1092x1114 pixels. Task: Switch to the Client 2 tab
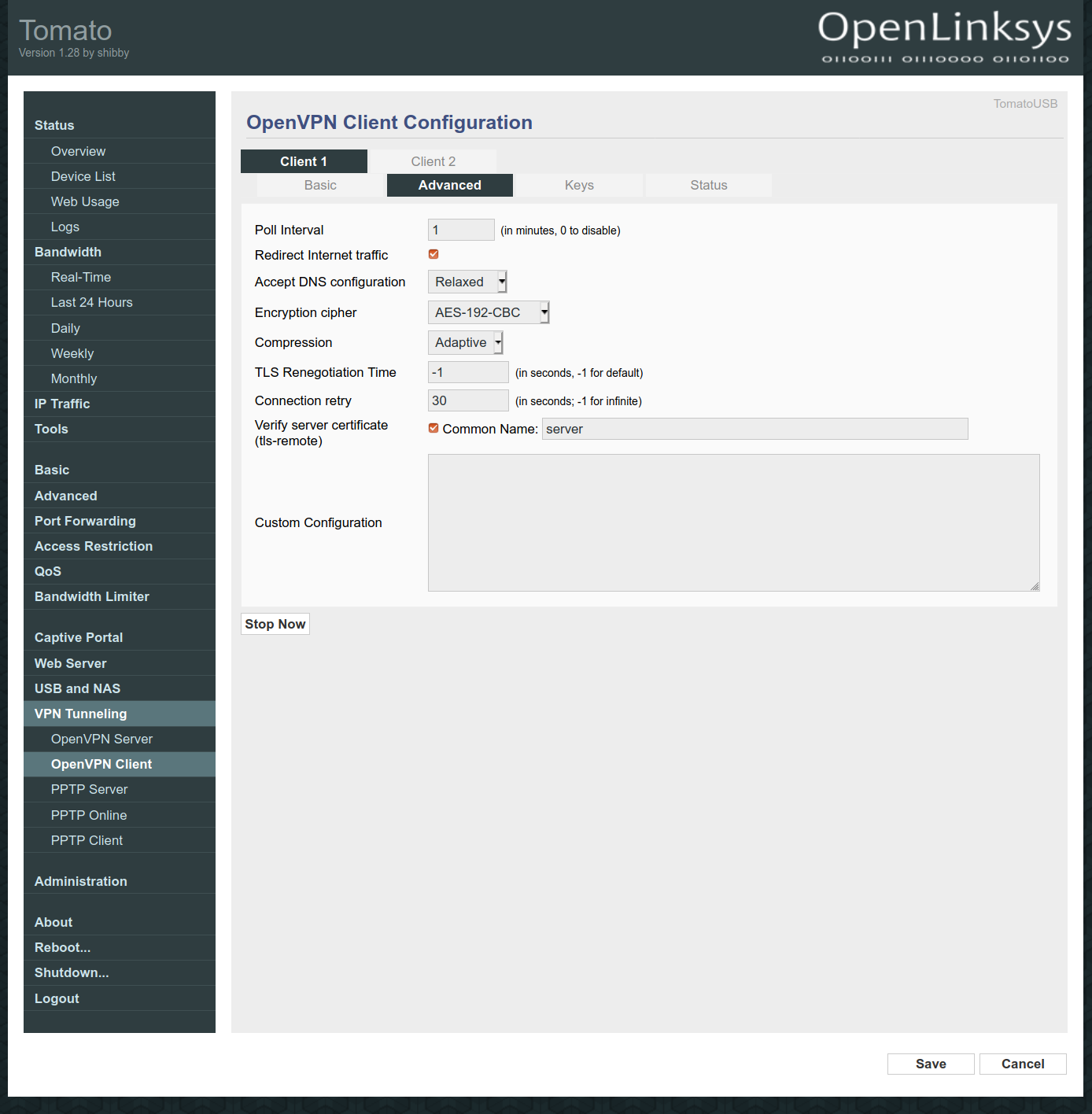pos(433,161)
